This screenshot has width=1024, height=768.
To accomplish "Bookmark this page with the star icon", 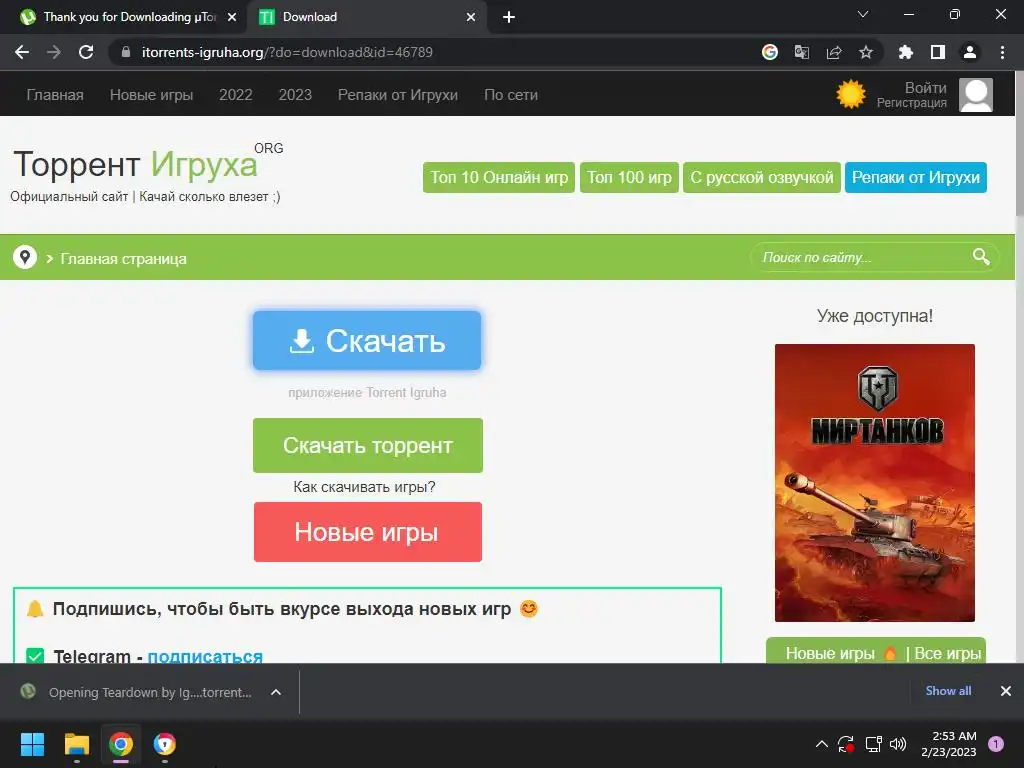I will (866, 52).
